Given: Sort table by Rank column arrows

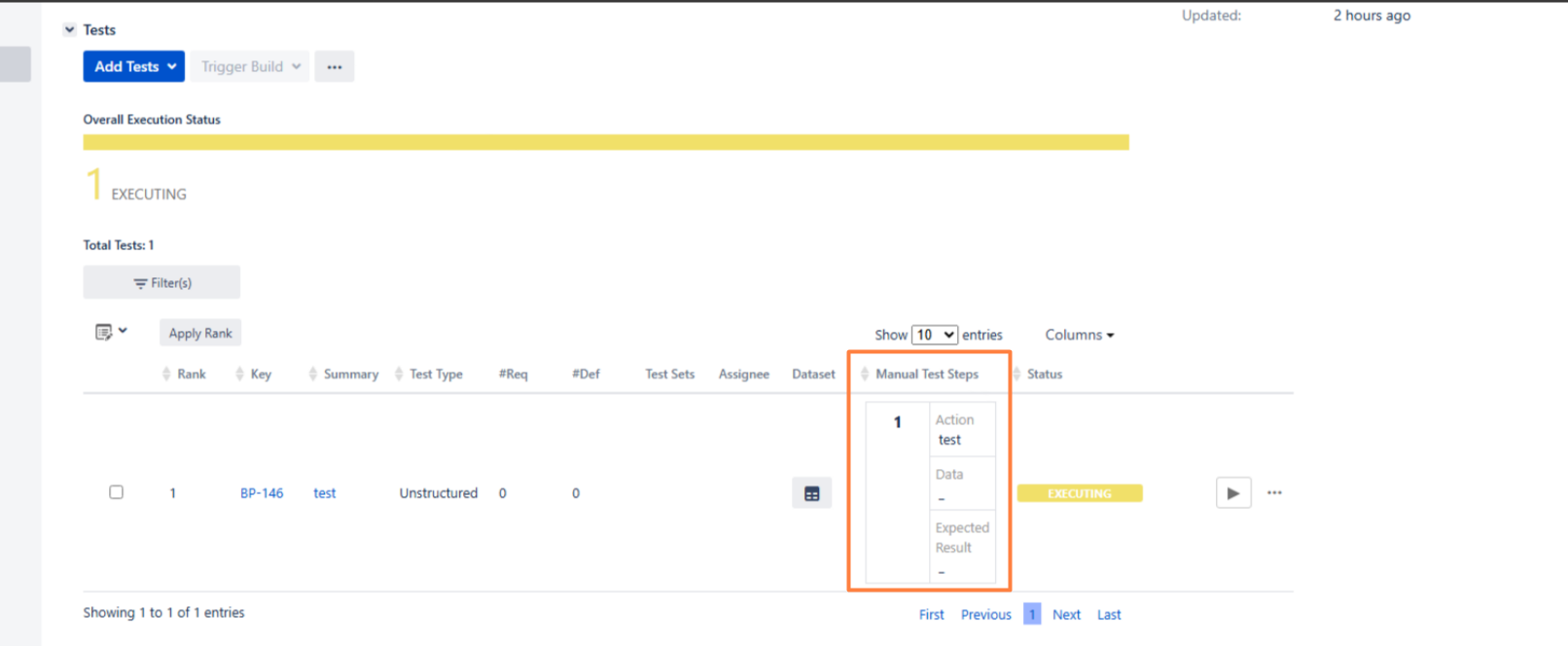Looking at the screenshot, I should click(x=166, y=375).
